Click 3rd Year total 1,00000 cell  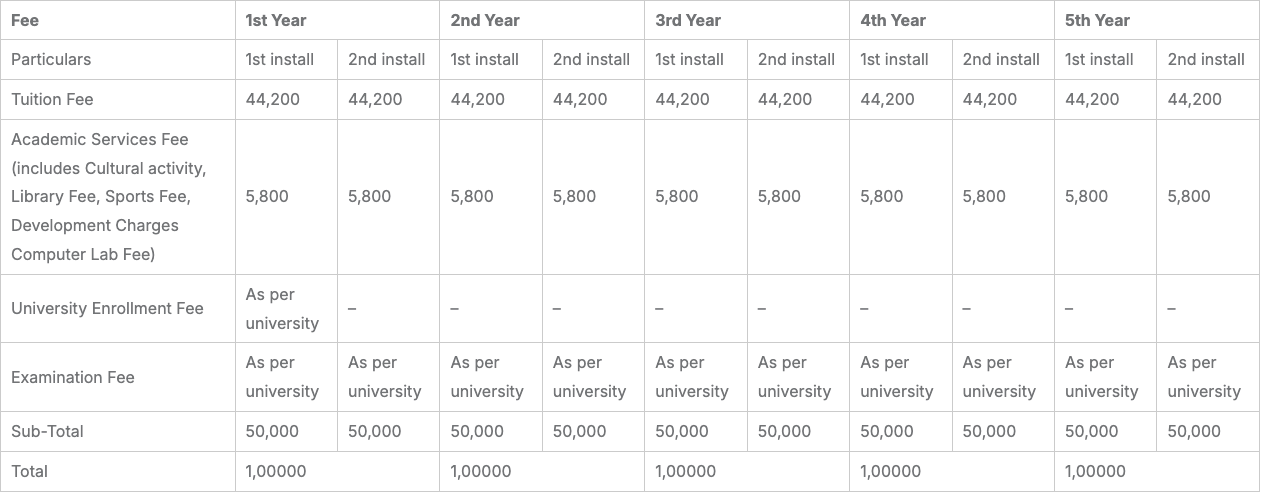(x=685, y=471)
